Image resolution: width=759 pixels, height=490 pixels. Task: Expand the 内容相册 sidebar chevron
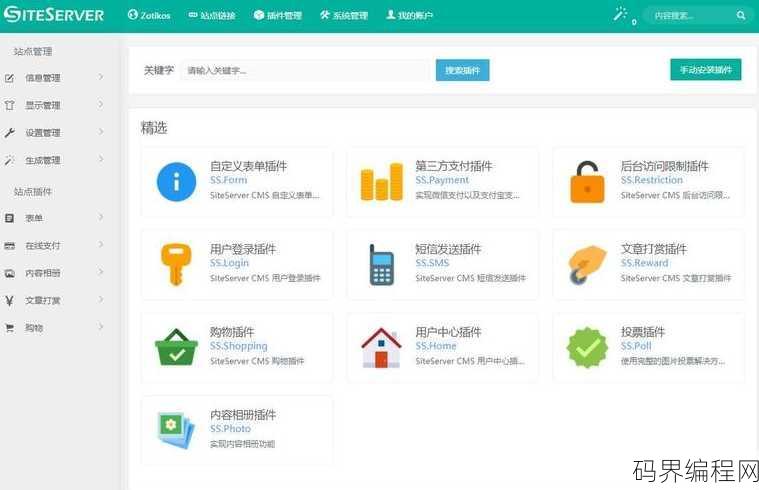tap(101, 272)
